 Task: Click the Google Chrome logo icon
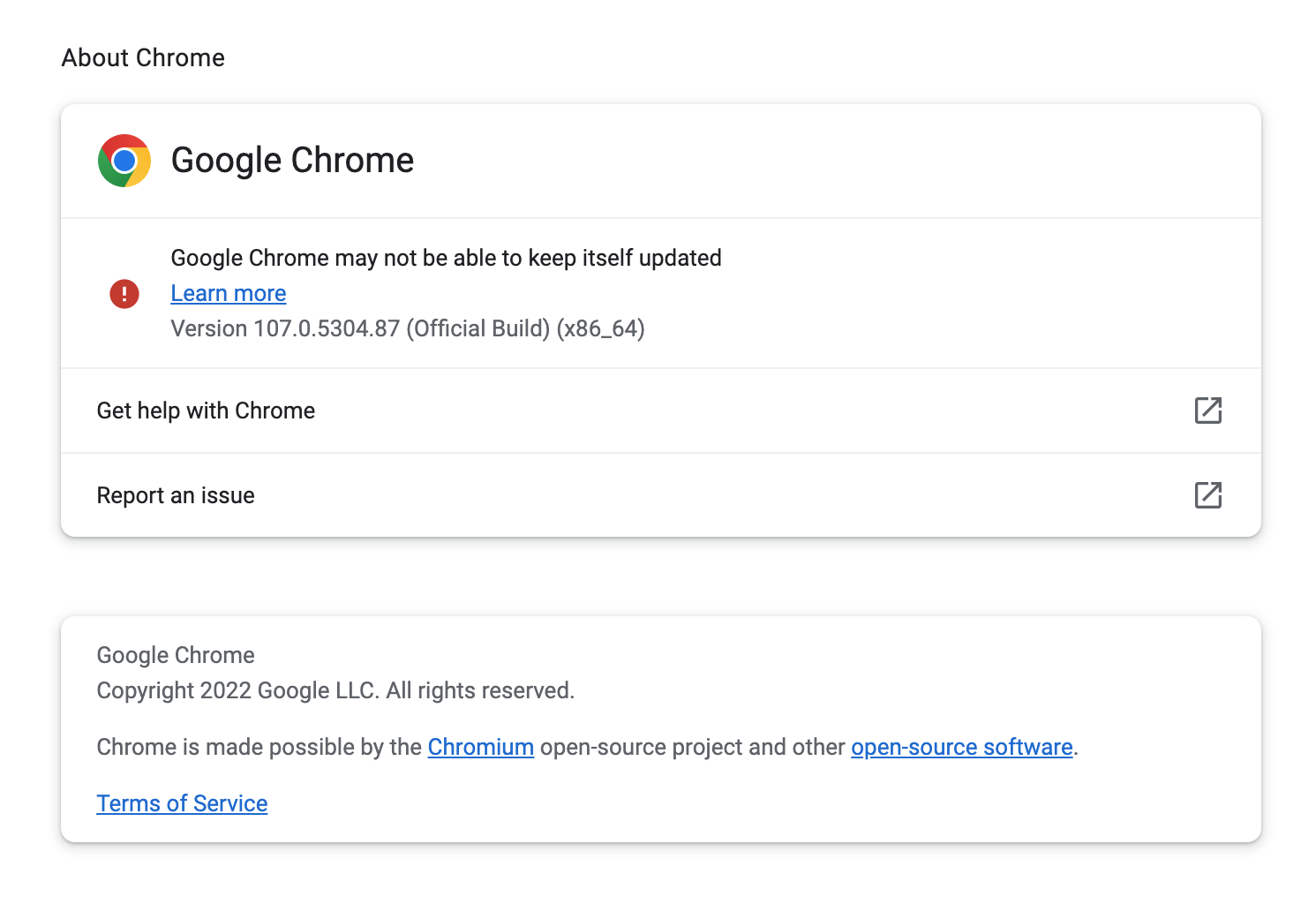pyautogui.click(x=124, y=161)
